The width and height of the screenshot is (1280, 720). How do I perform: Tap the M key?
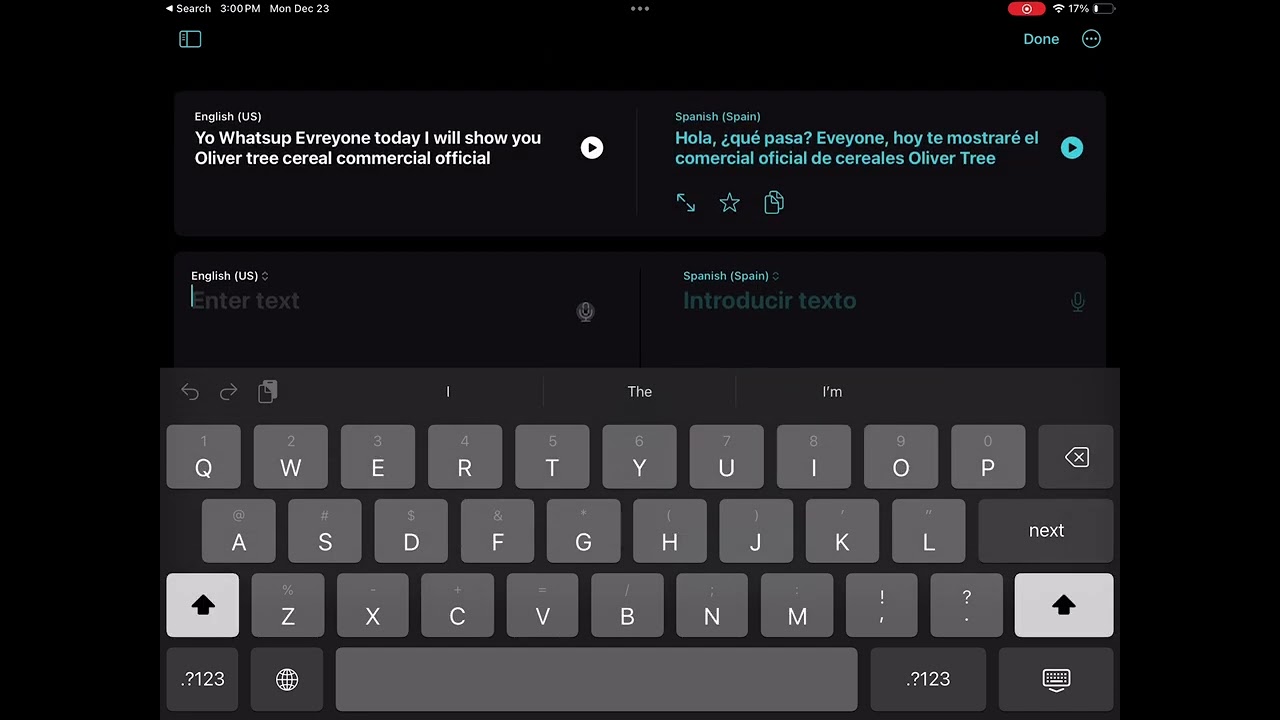797,605
